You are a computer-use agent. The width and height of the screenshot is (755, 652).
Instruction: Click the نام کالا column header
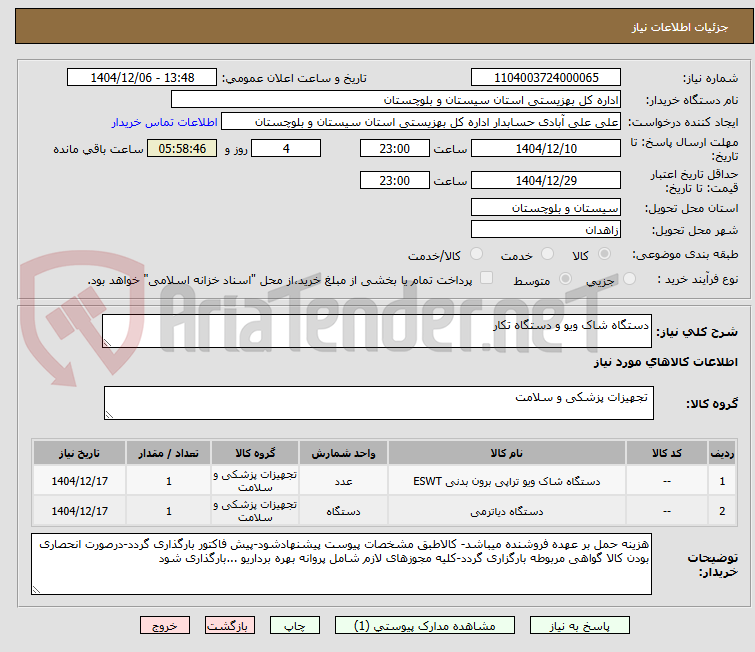[507, 453]
